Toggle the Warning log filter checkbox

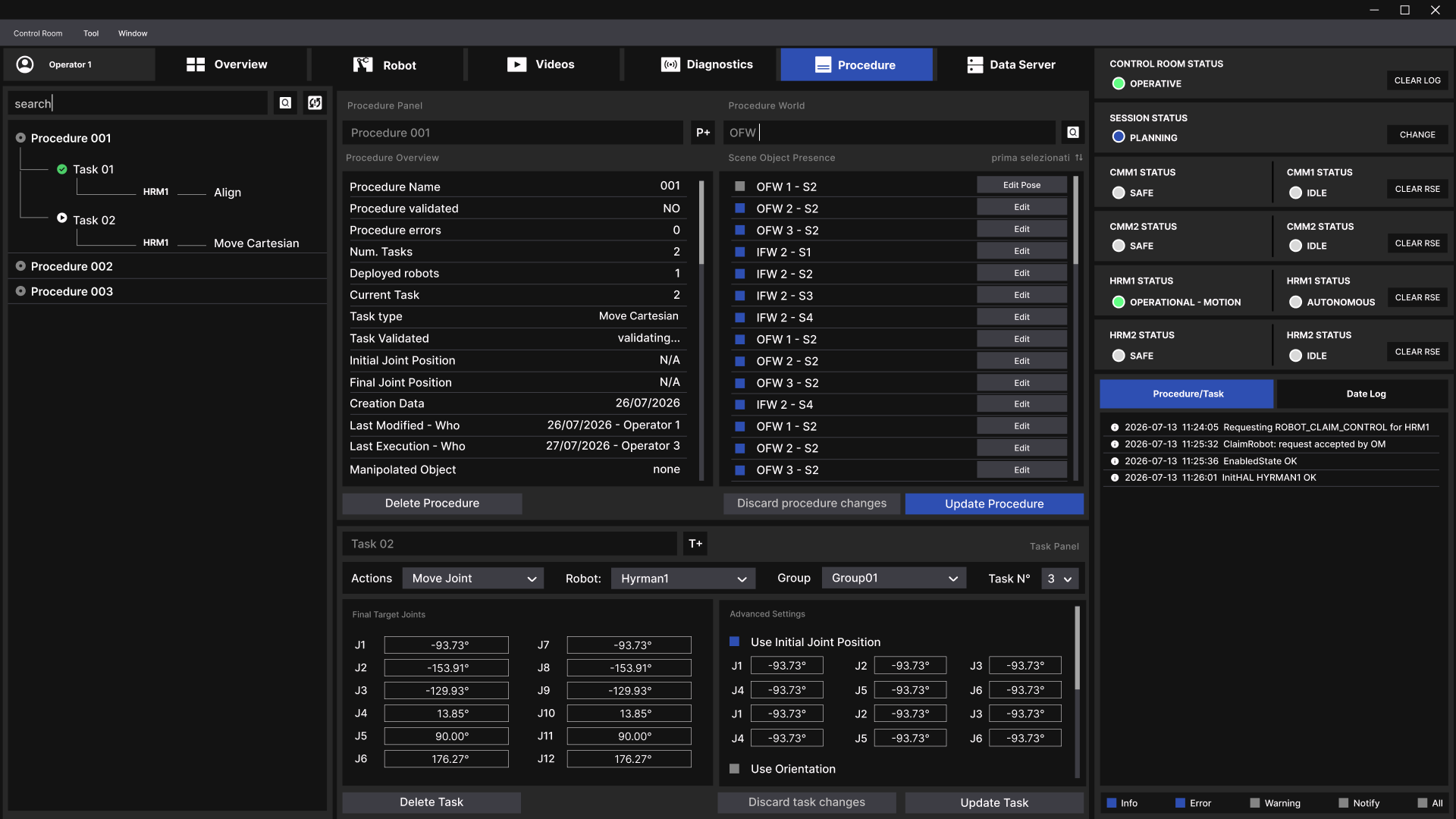click(1255, 803)
